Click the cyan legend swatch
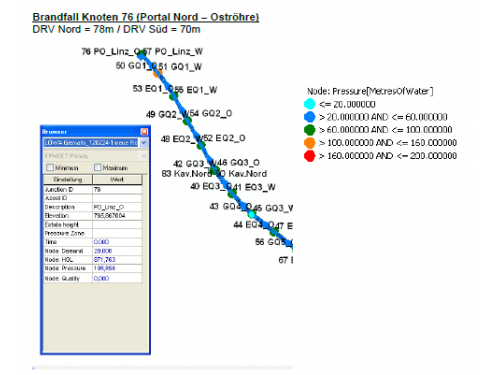The height and width of the screenshot is (375, 500). (x=310, y=104)
